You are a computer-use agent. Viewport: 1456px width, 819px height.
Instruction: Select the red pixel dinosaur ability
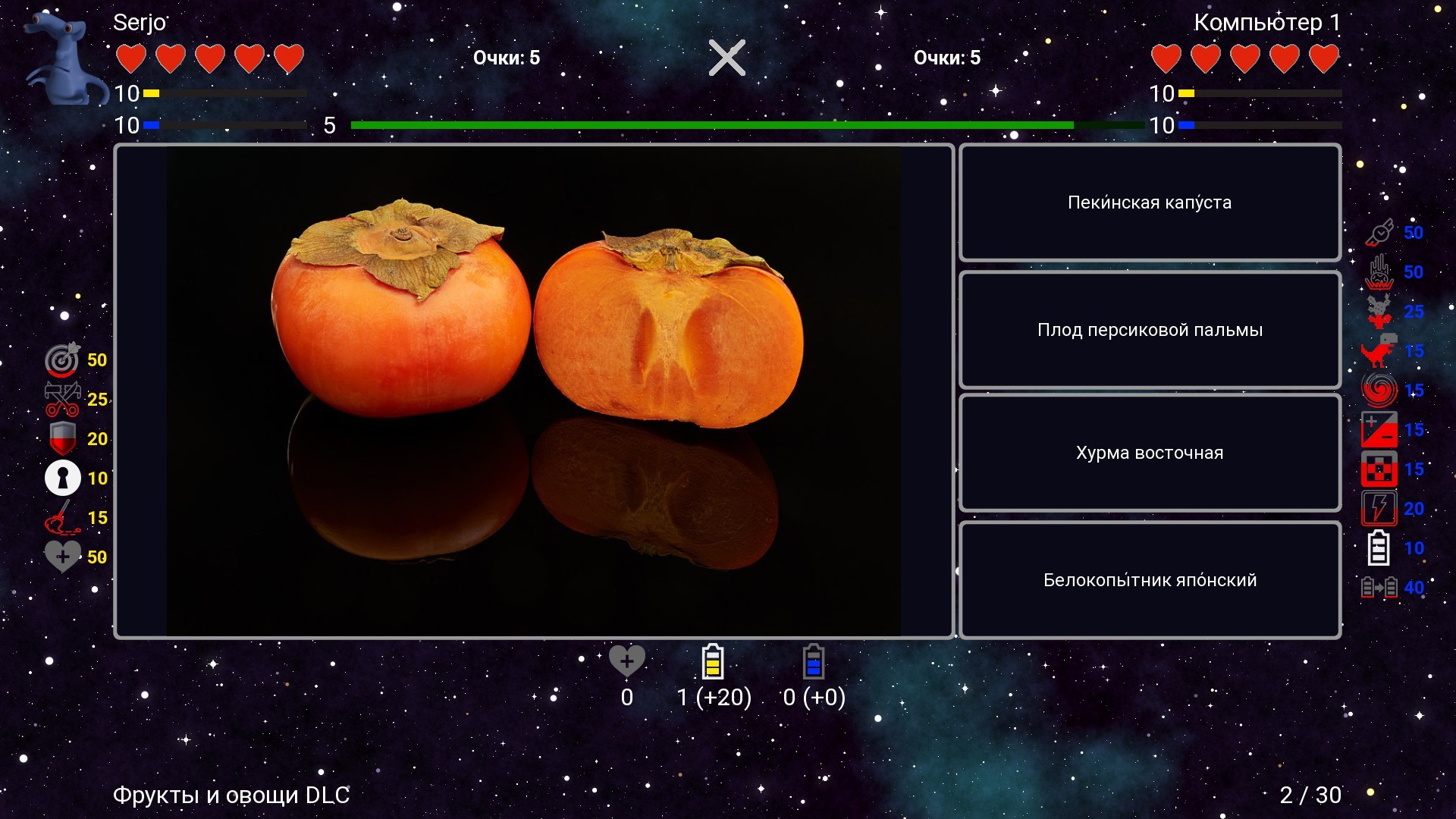pyautogui.click(x=1379, y=351)
